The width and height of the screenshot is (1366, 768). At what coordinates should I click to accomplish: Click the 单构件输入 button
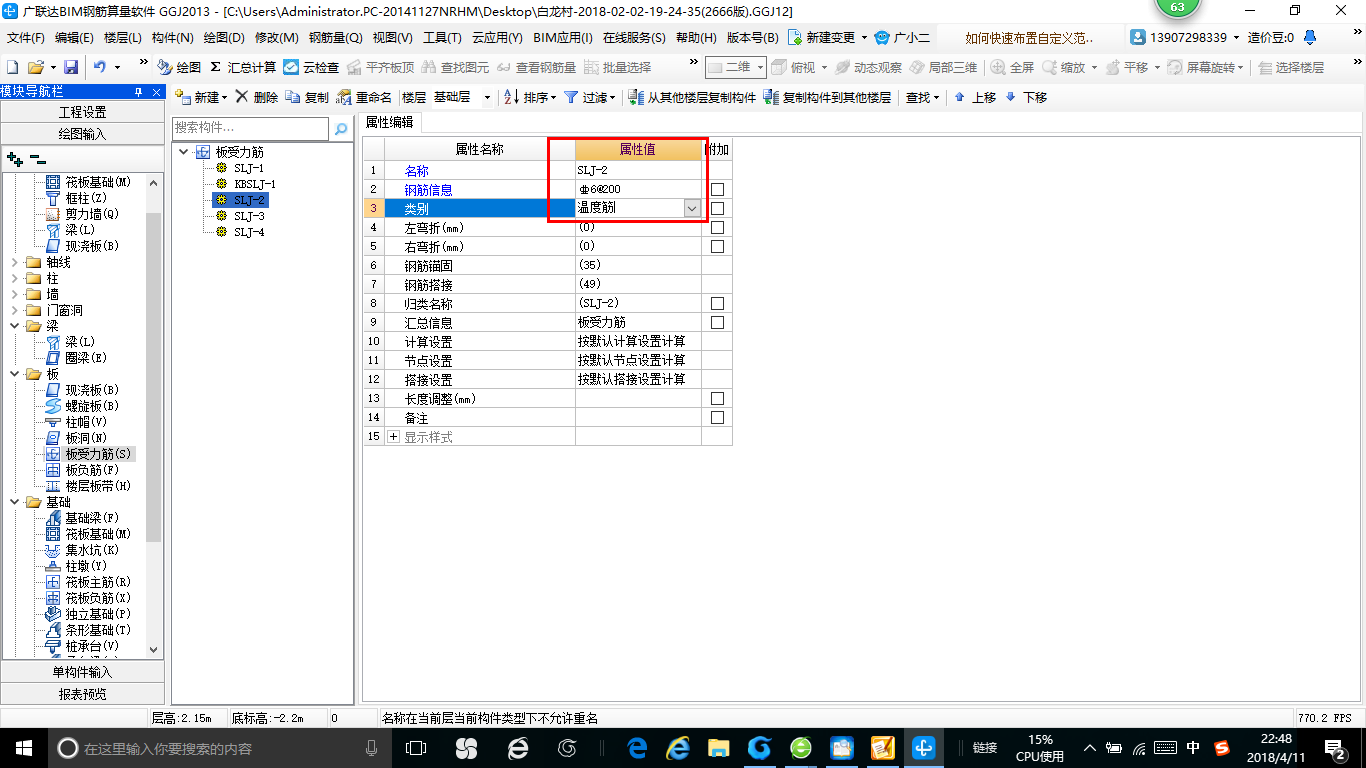point(83,672)
